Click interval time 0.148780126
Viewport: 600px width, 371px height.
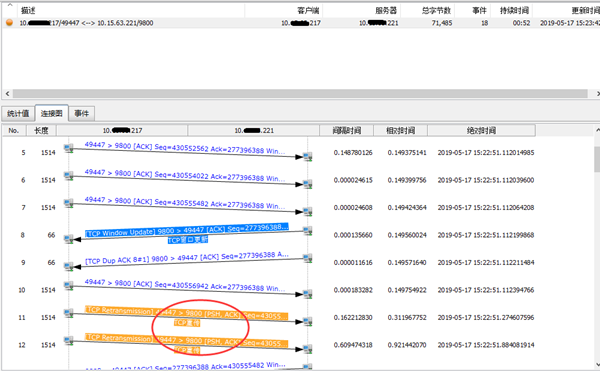coord(353,153)
